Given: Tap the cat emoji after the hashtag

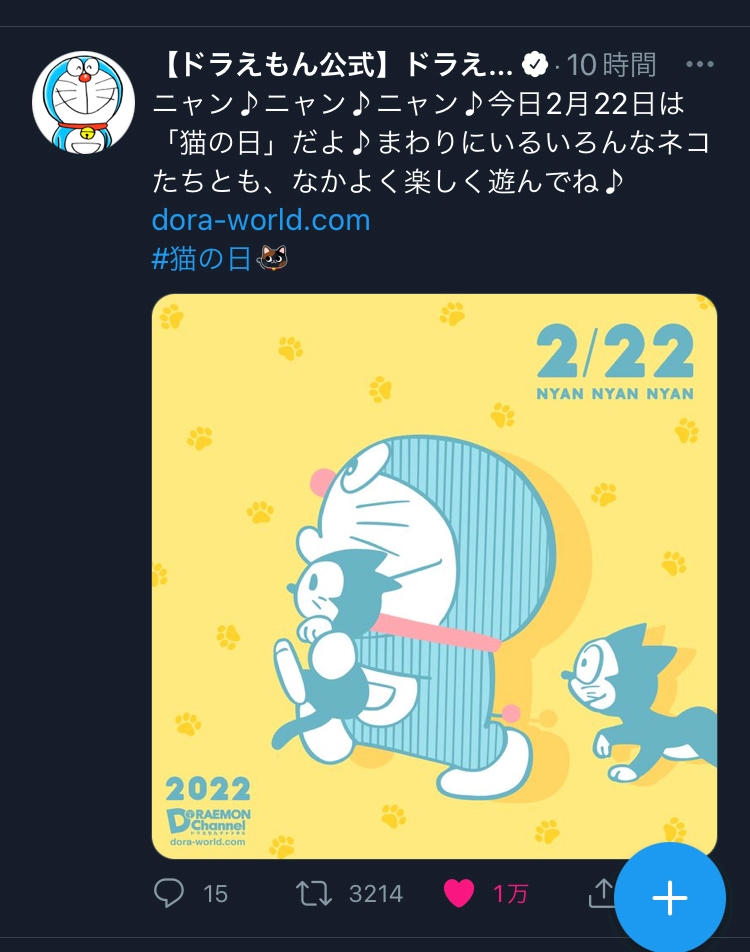Looking at the screenshot, I should 271,259.
